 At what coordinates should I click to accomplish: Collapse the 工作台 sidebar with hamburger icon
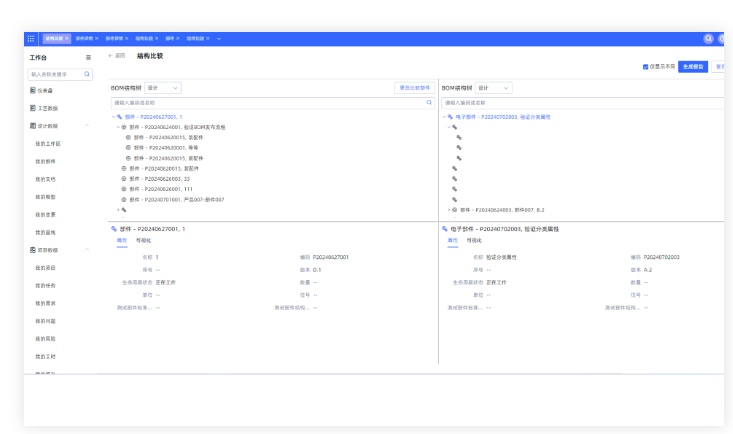click(x=88, y=58)
